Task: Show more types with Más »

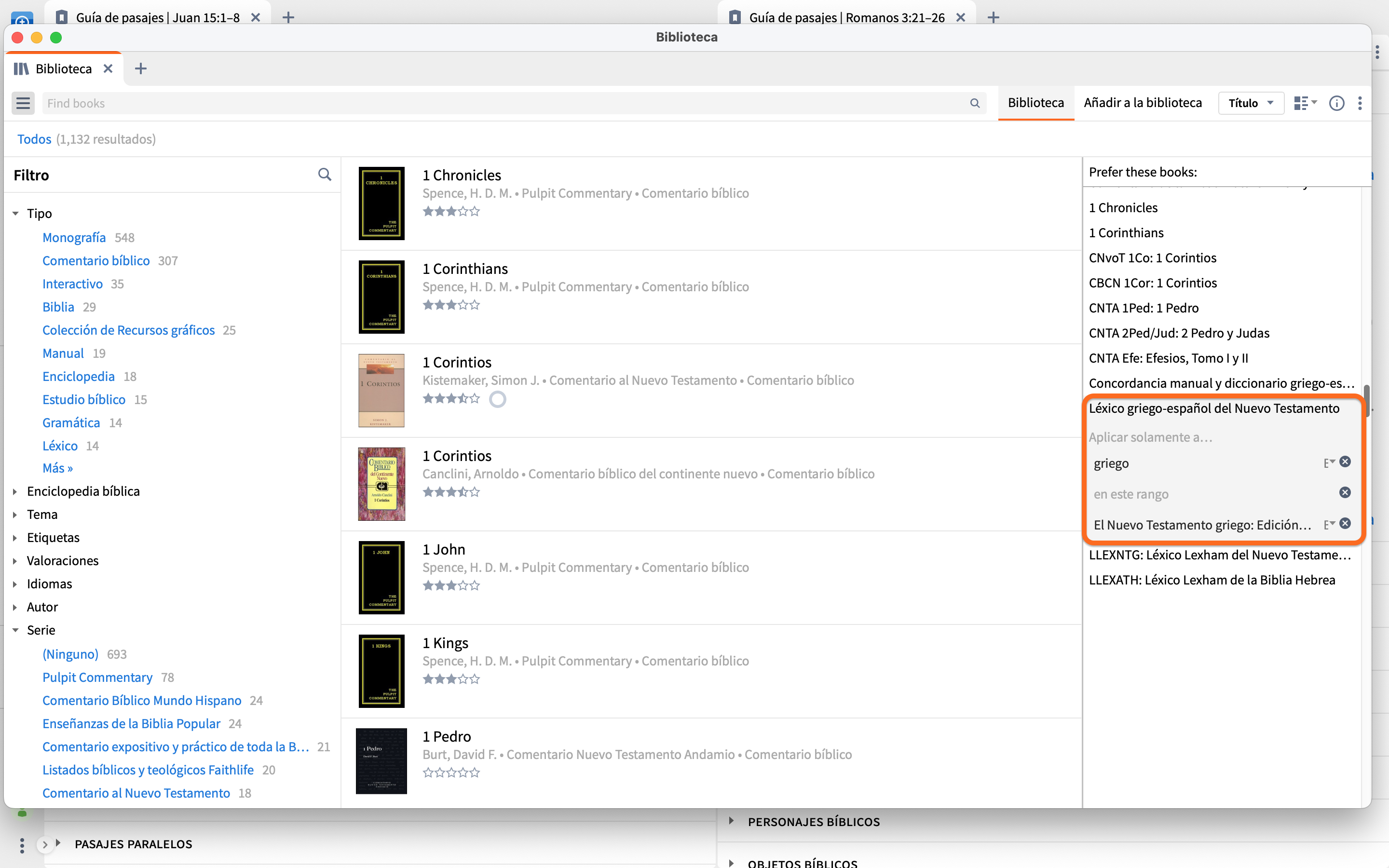Action: pos(57,468)
